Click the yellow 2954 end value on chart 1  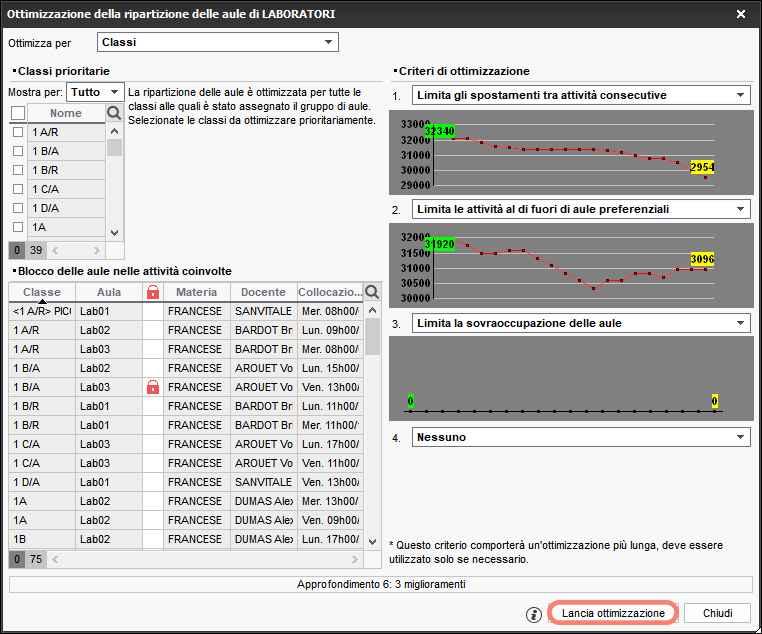click(x=702, y=168)
